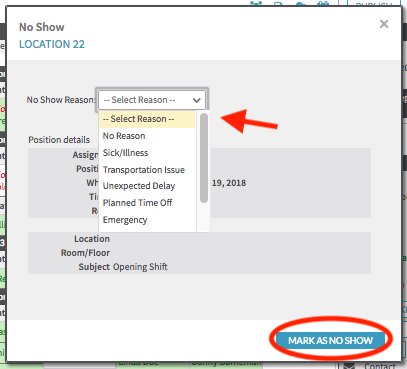Click the 'Subject Opening Shift' text
The height and width of the screenshot is (369, 407).
tap(123, 267)
